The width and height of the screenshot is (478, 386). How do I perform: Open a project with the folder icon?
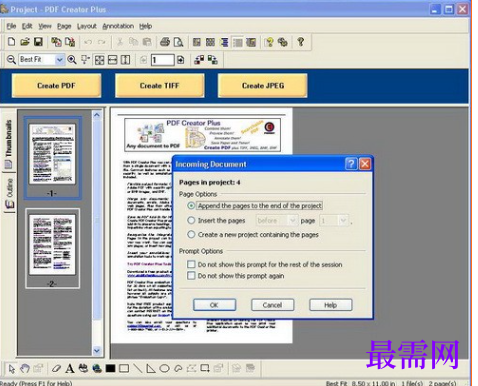[25, 42]
